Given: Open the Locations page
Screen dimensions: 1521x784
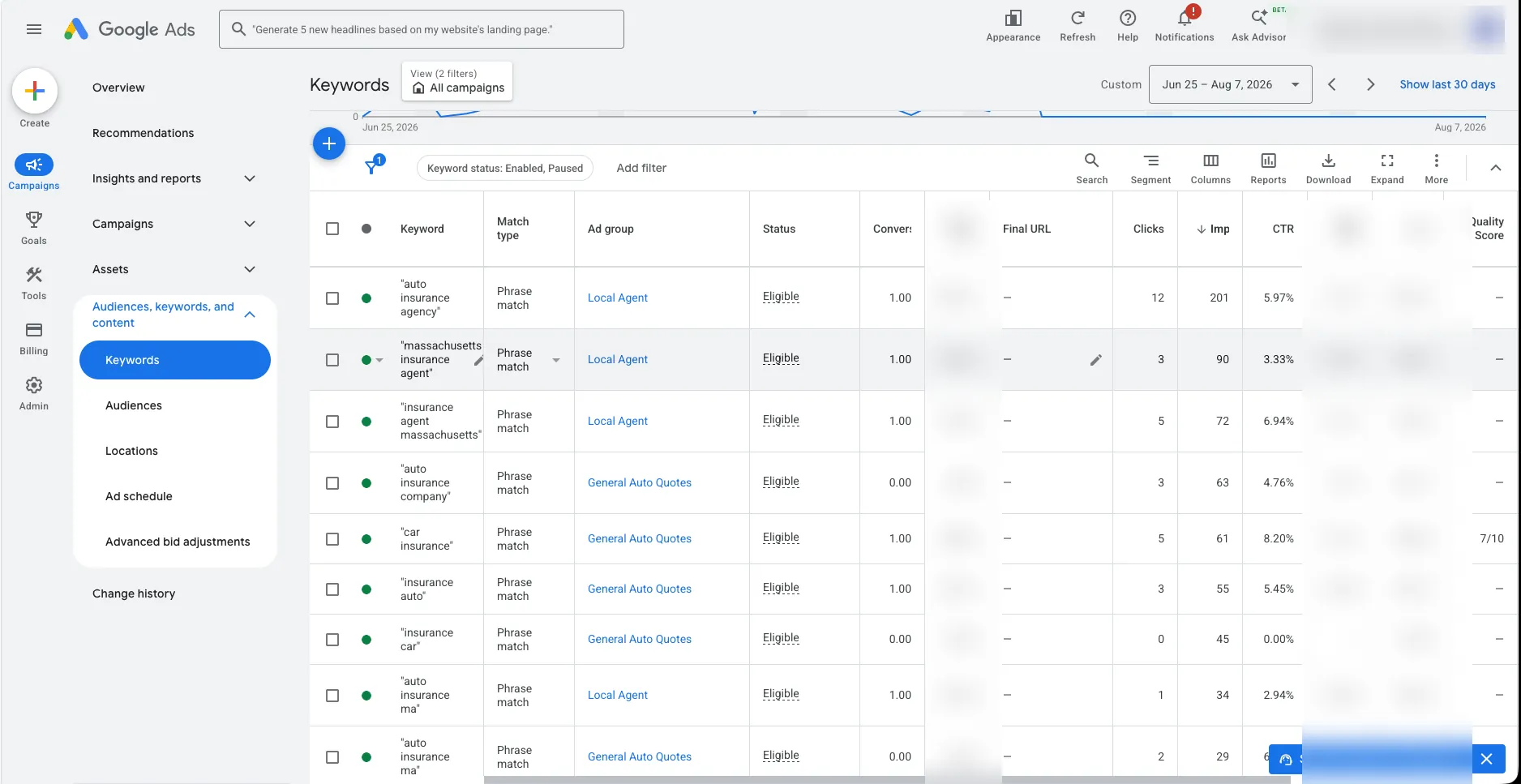Looking at the screenshot, I should click(131, 451).
